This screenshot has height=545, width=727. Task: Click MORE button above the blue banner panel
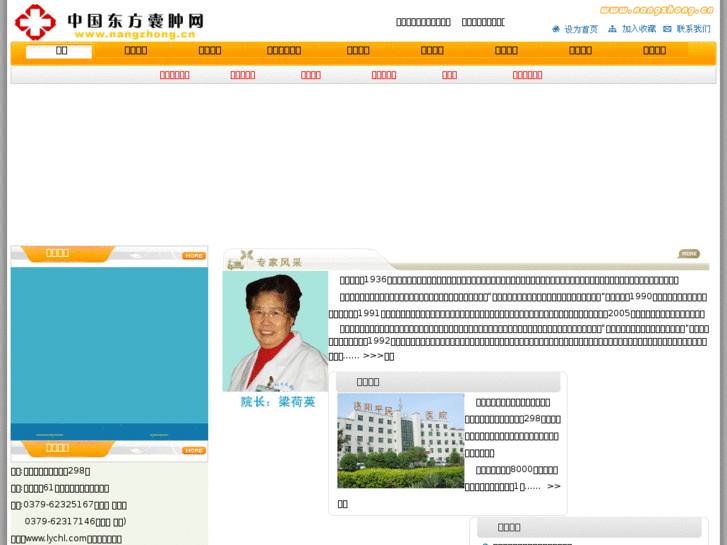coord(194,256)
